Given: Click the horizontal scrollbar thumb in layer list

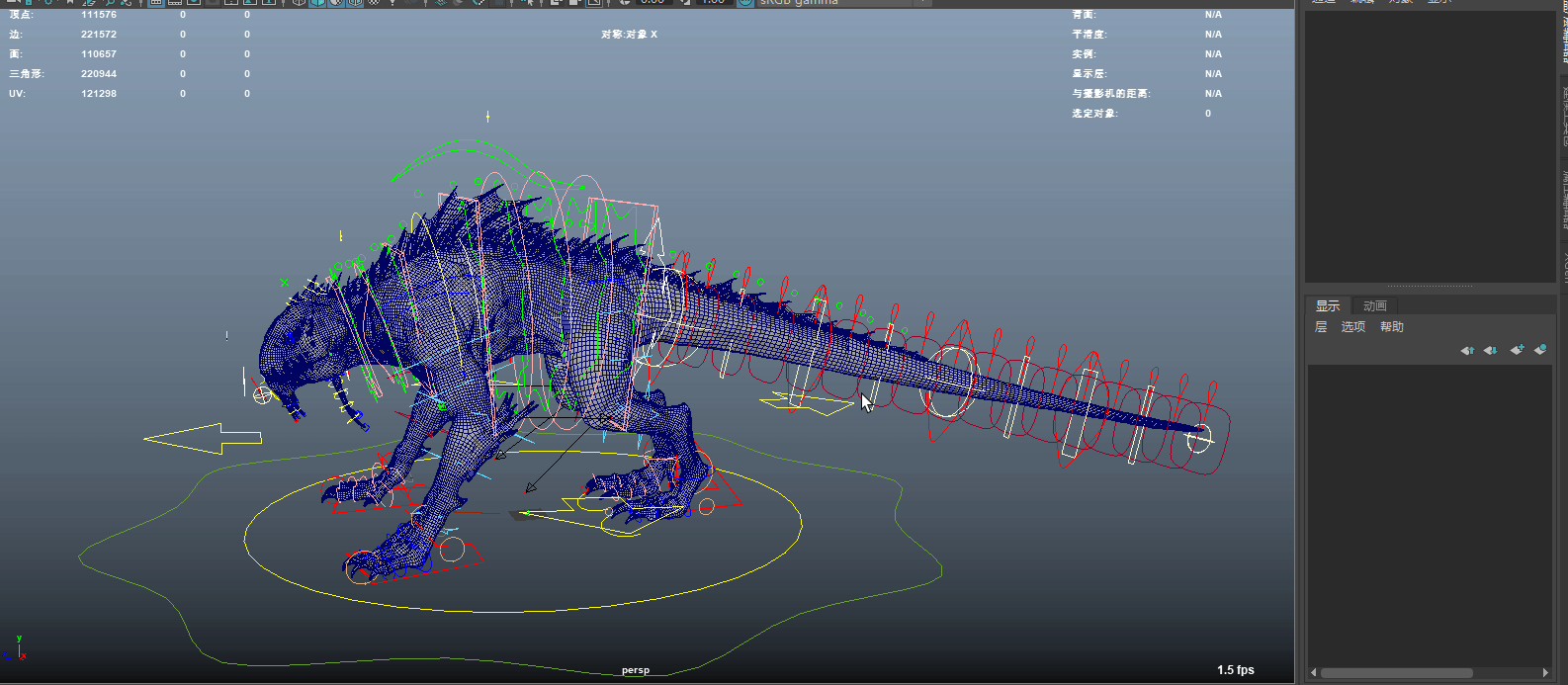Looking at the screenshot, I should coord(1397,673).
